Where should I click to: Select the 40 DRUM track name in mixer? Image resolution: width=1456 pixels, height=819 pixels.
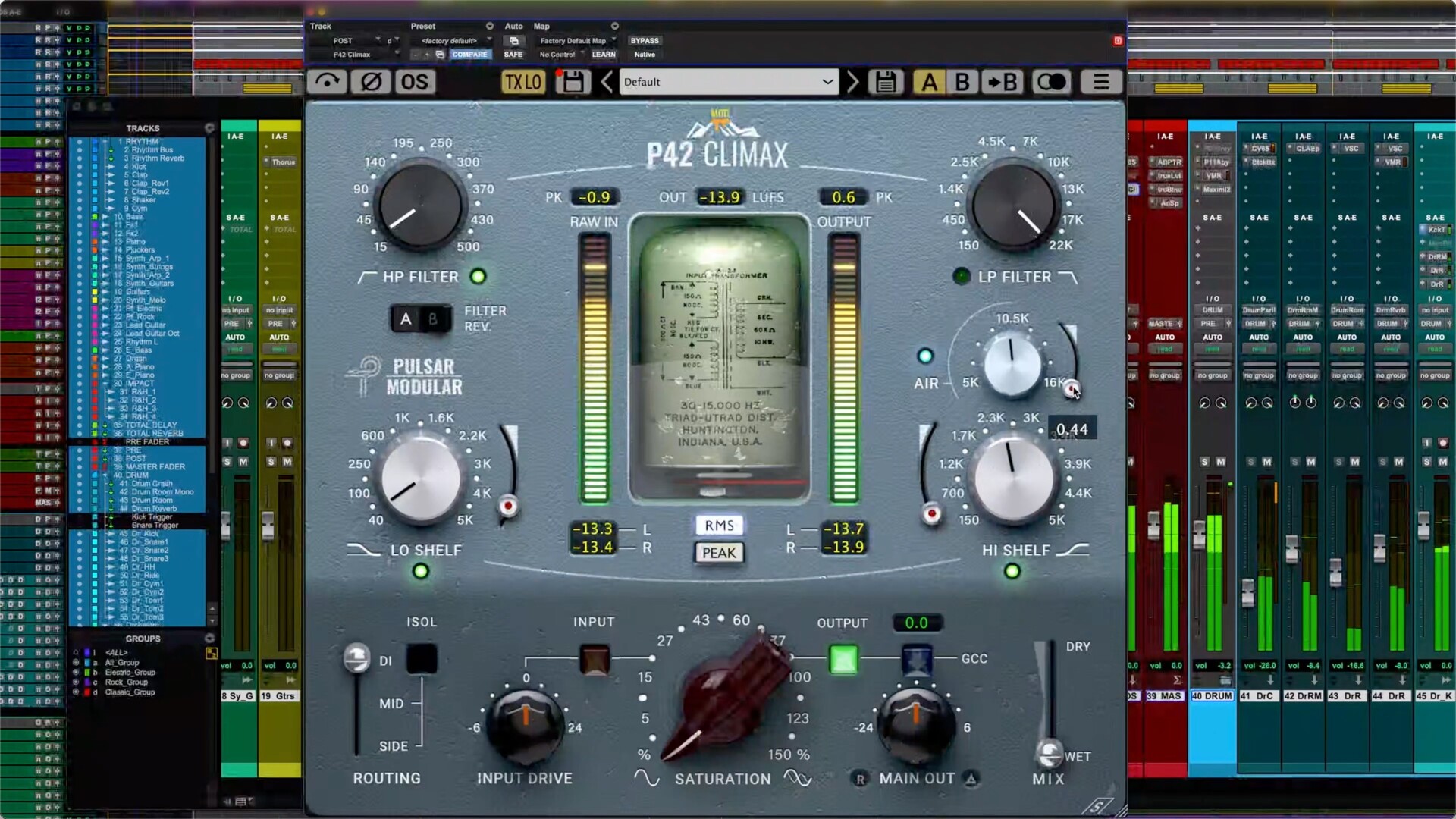[1212, 695]
